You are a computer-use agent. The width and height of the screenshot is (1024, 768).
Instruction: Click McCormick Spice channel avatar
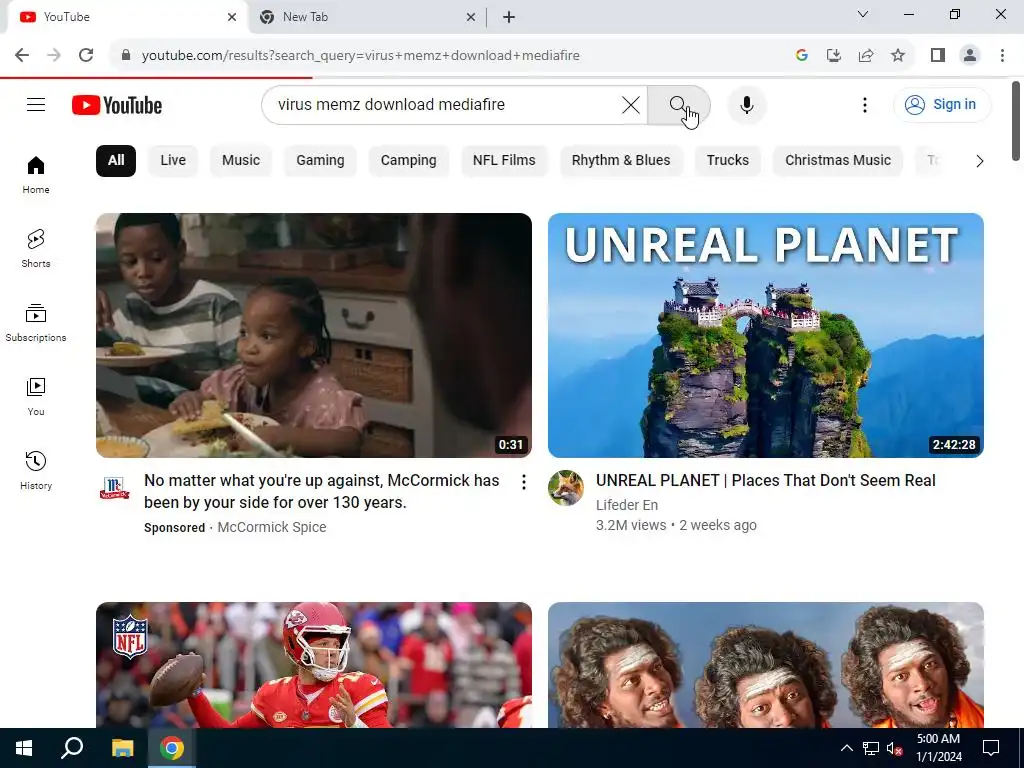click(x=114, y=488)
